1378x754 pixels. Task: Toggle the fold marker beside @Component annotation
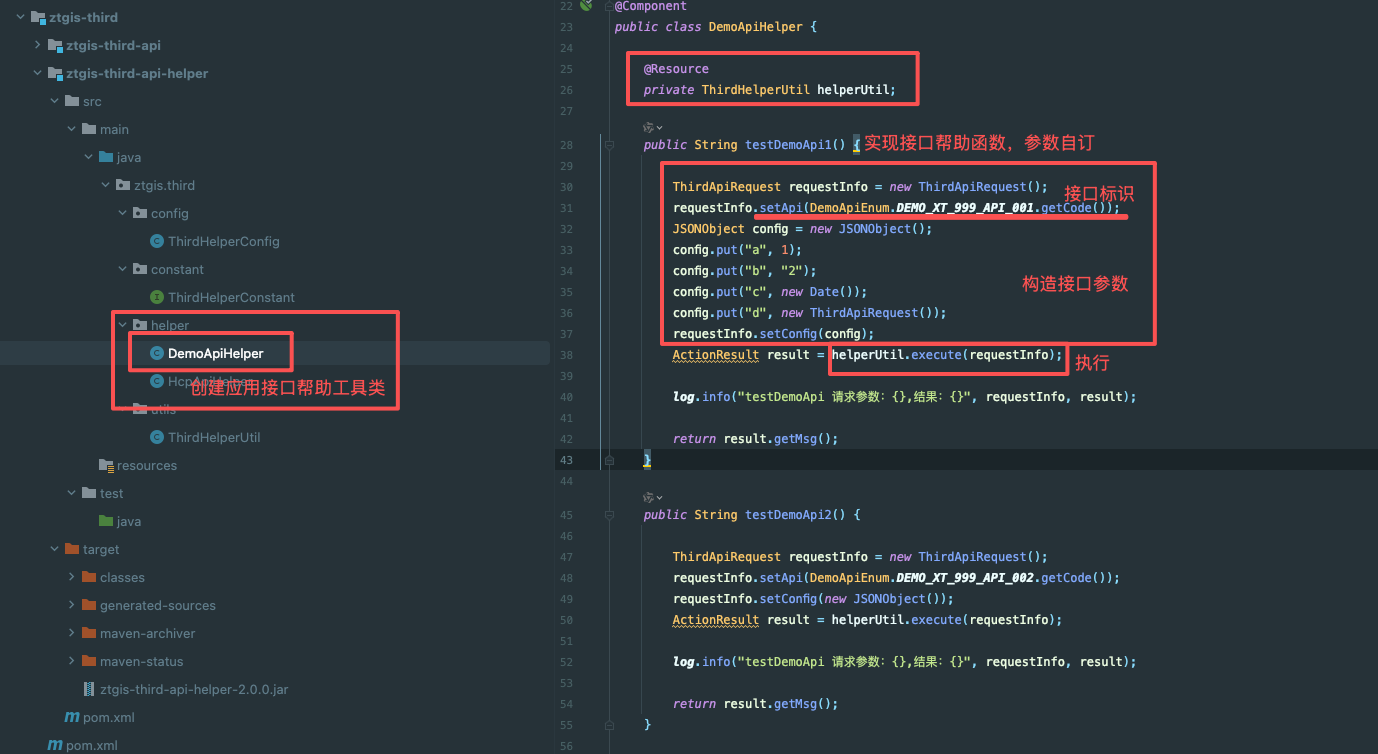(x=608, y=6)
